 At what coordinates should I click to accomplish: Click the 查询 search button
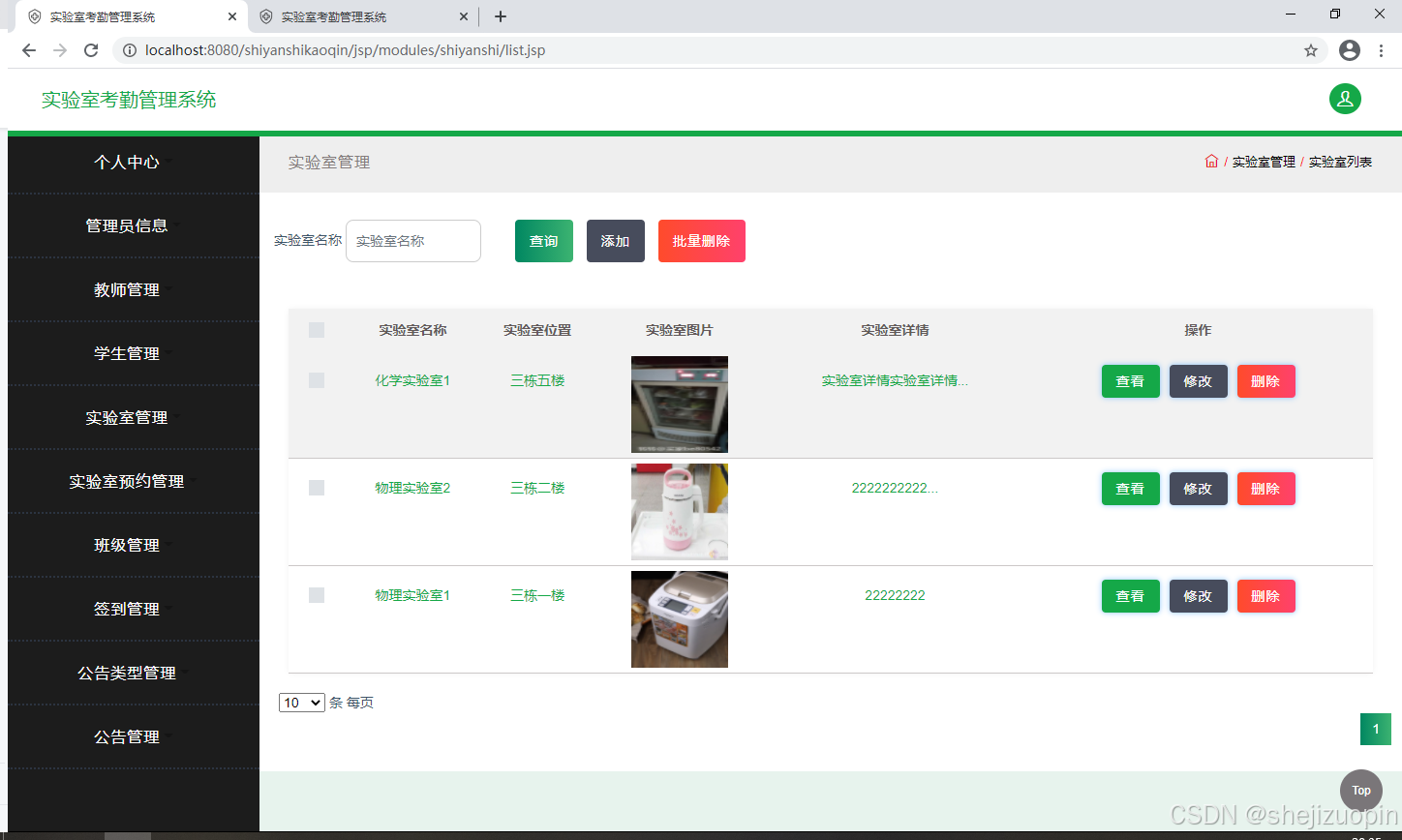543,240
